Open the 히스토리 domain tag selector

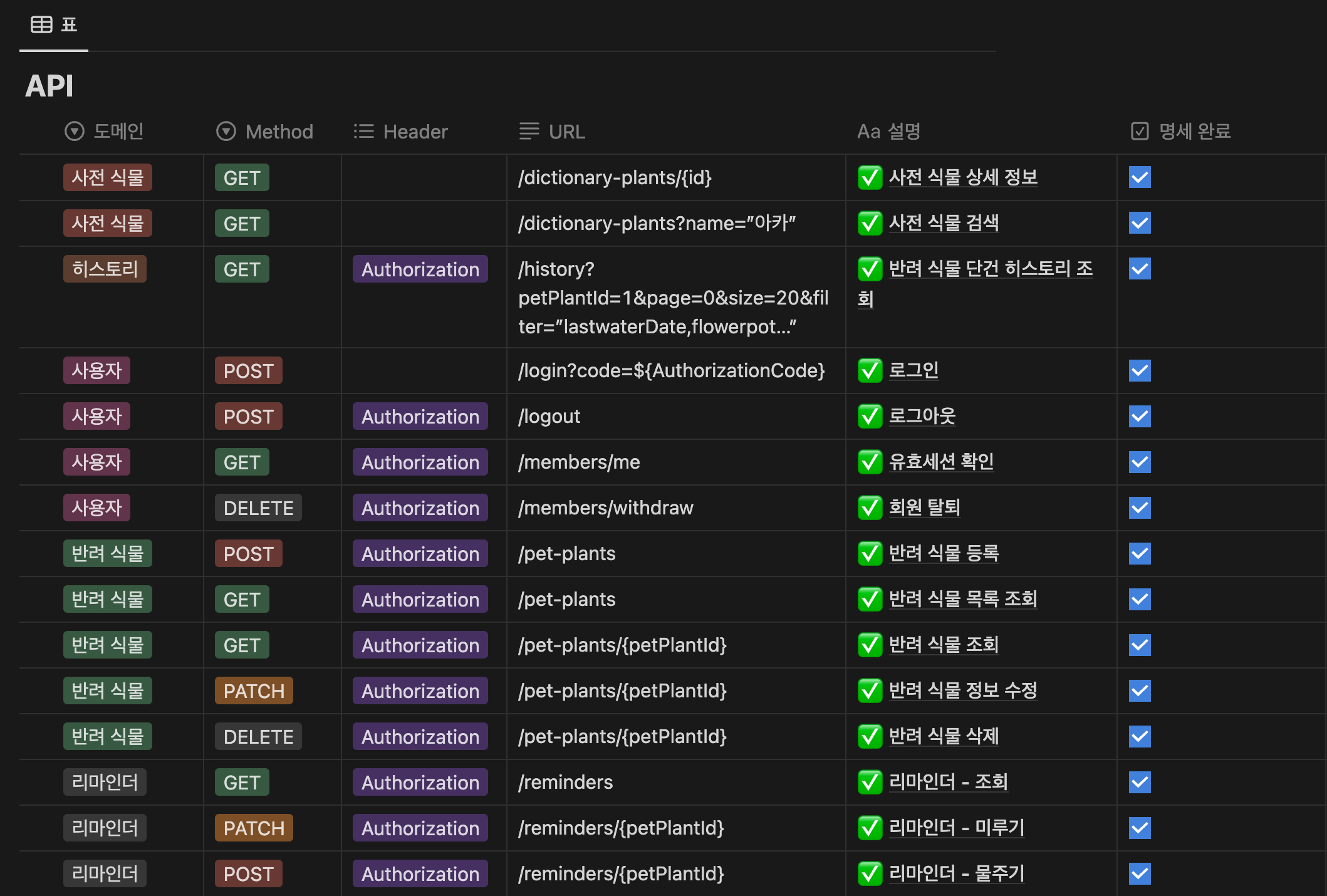pyautogui.click(x=105, y=269)
